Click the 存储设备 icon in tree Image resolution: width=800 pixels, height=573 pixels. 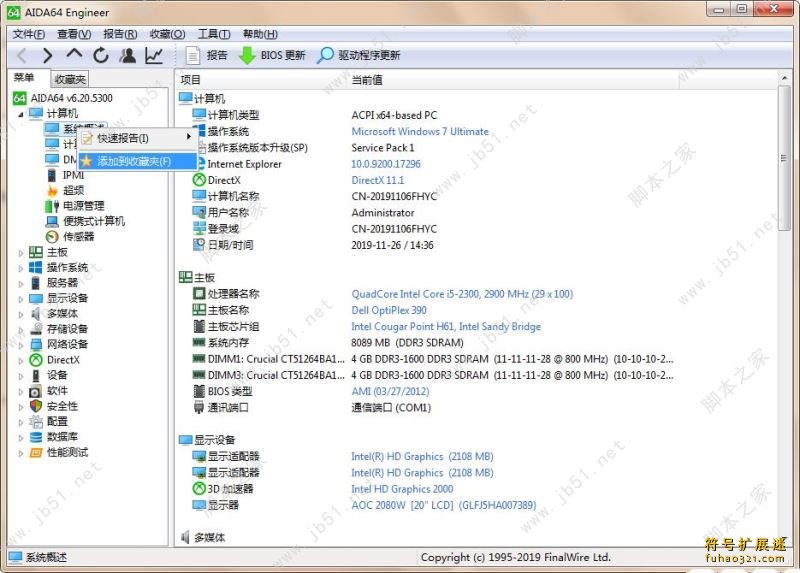(36, 329)
